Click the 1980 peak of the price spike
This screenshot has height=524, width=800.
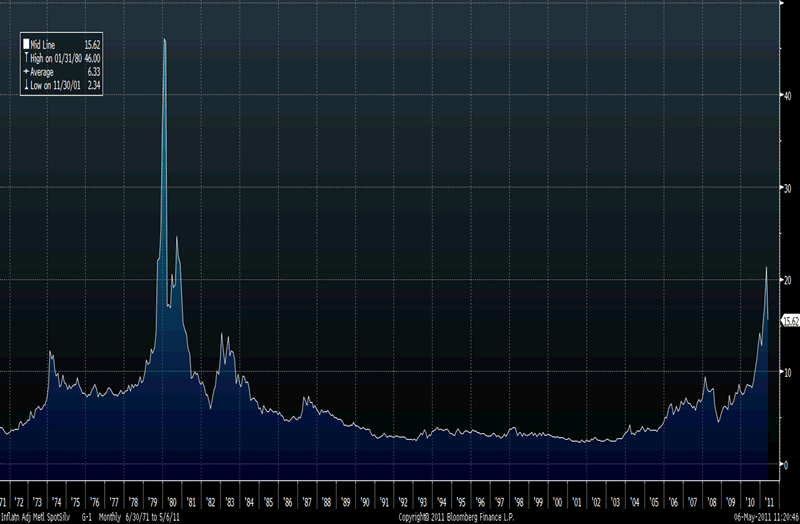click(x=164, y=40)
